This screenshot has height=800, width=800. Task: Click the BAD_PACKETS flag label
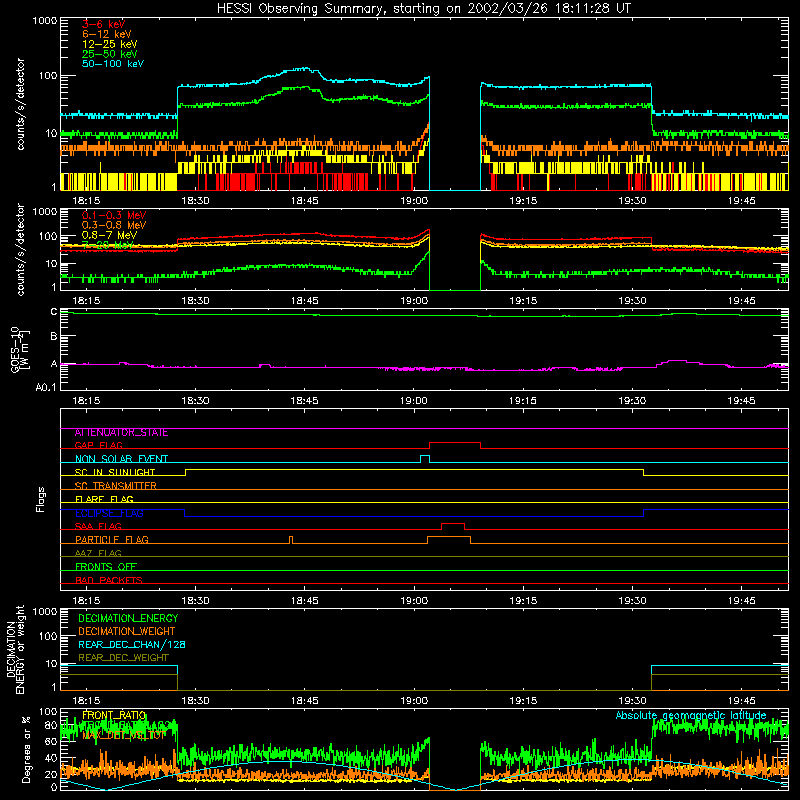(109, 581)
